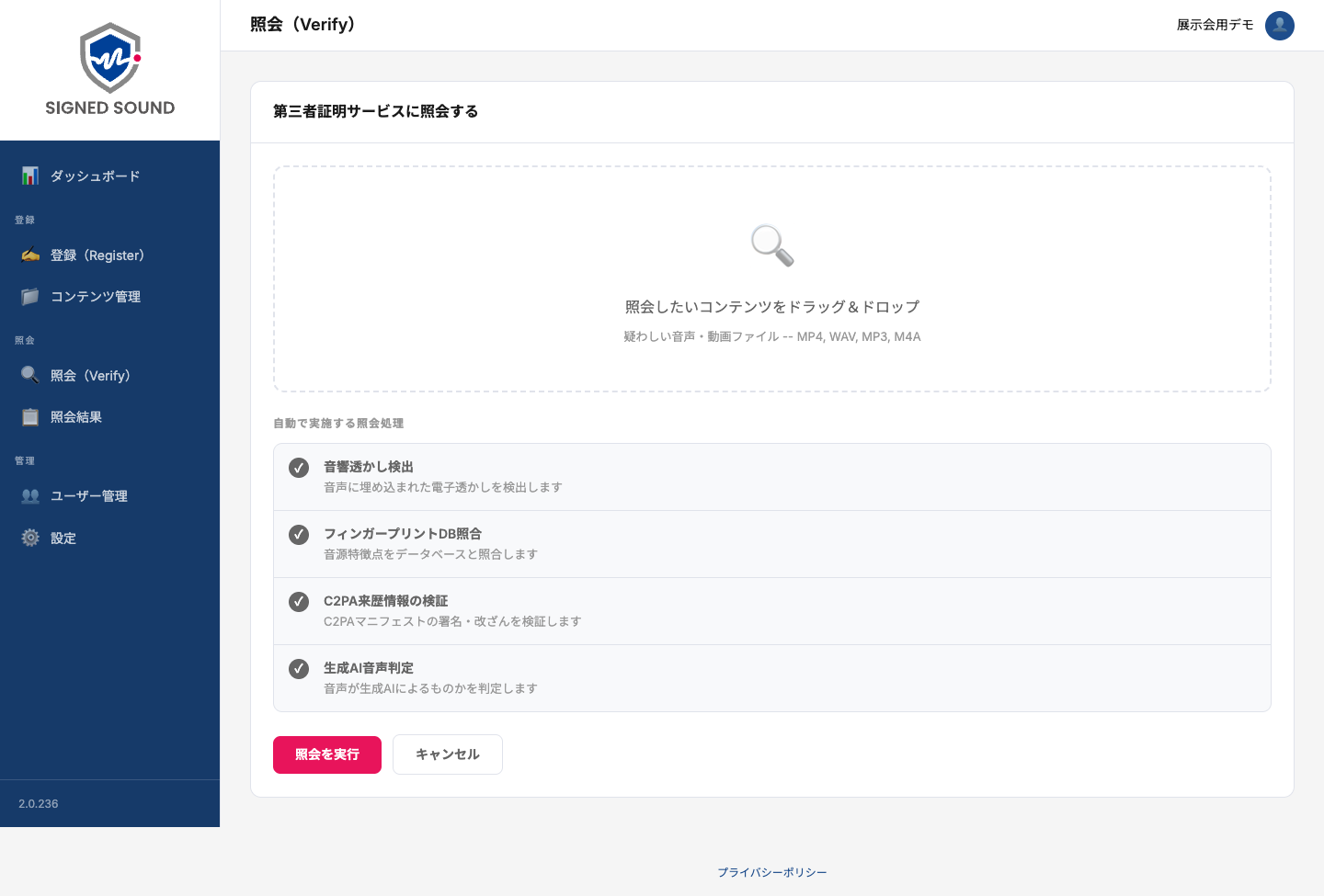
Task: Toggle the 生成AI音声判定 checkmark
Action: 299,669
